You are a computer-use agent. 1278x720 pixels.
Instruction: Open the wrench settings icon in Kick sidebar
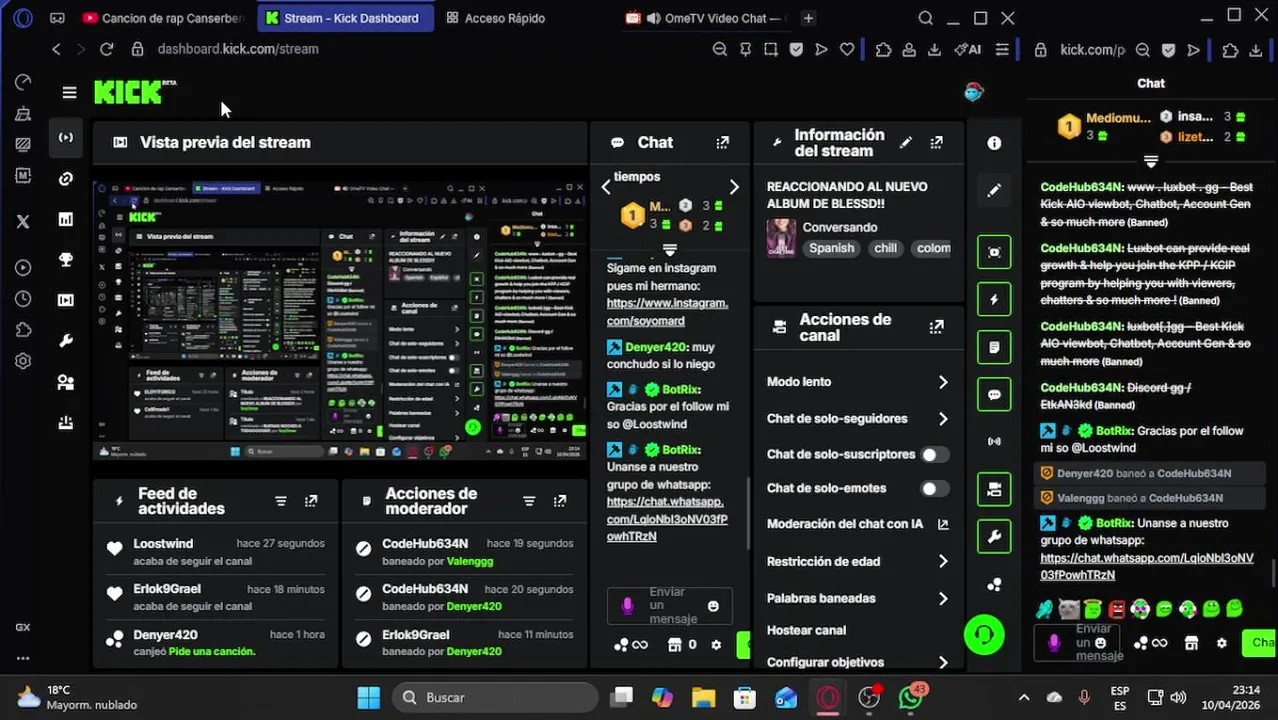click(x=66, y=341)
